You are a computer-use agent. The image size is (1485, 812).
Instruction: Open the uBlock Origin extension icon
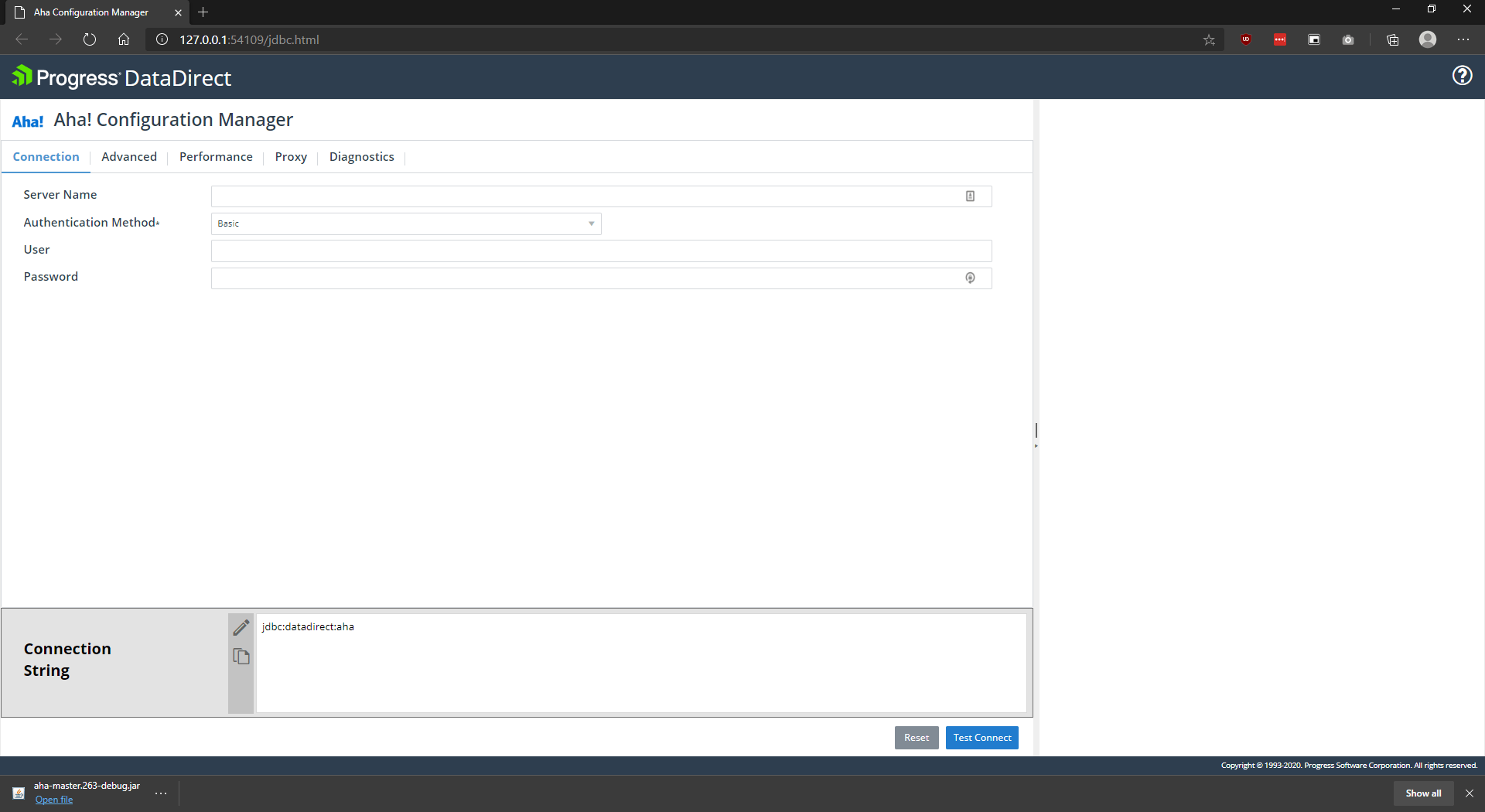[1246, 39]
